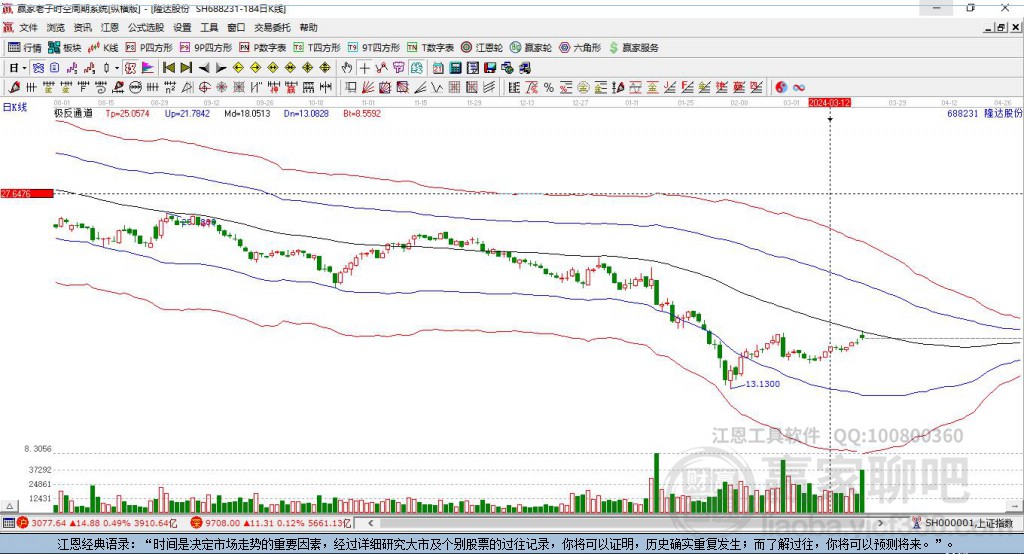The height and width of the screenshot is (554, 1024).
Task: Jump to first bar with the skip-to-start icon
Action: [x=168, y=68]
